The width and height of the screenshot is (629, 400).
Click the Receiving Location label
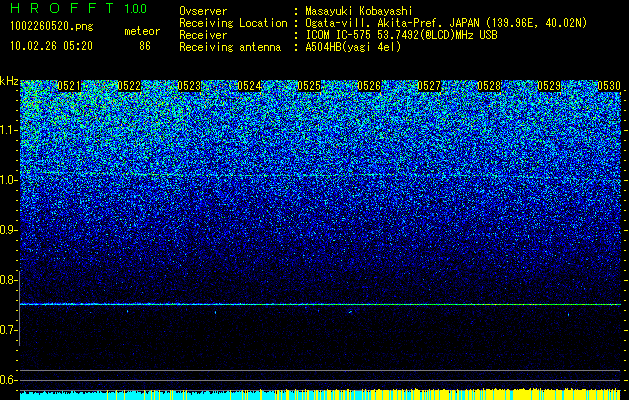pyautogui.click(x=233, y=23)
